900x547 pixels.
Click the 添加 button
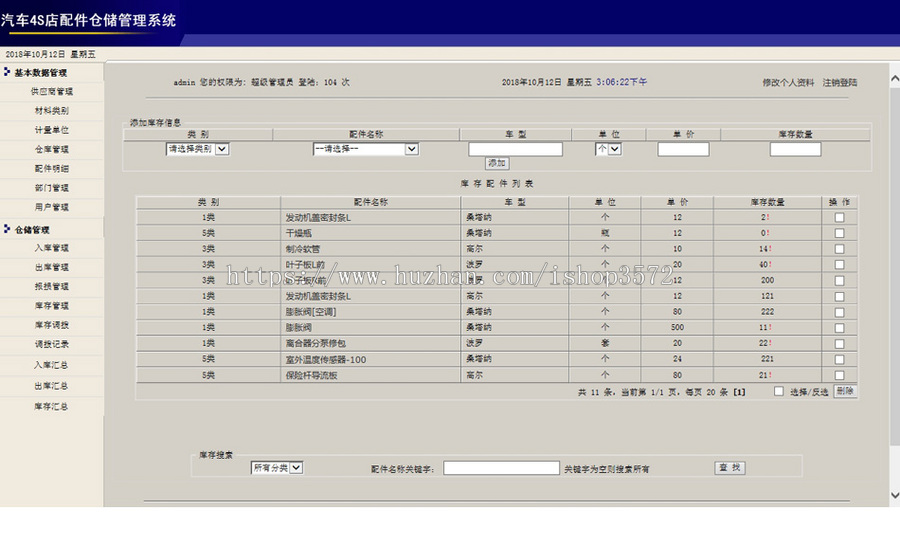[496, 163]
